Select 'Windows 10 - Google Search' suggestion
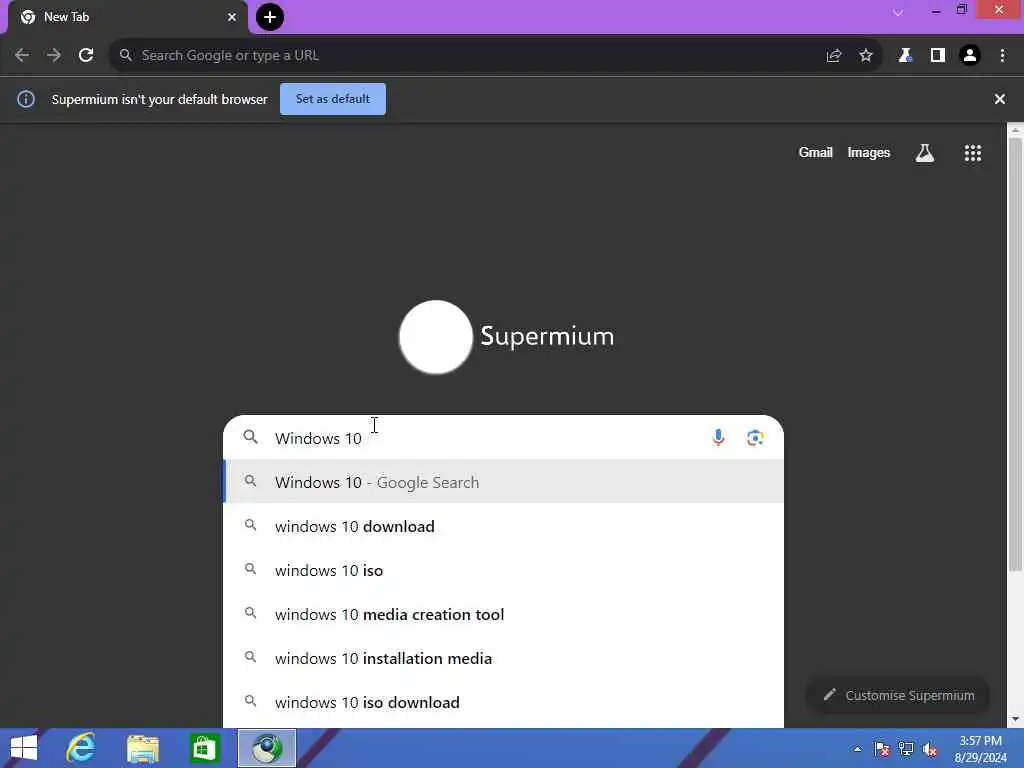 pos(504,482)
